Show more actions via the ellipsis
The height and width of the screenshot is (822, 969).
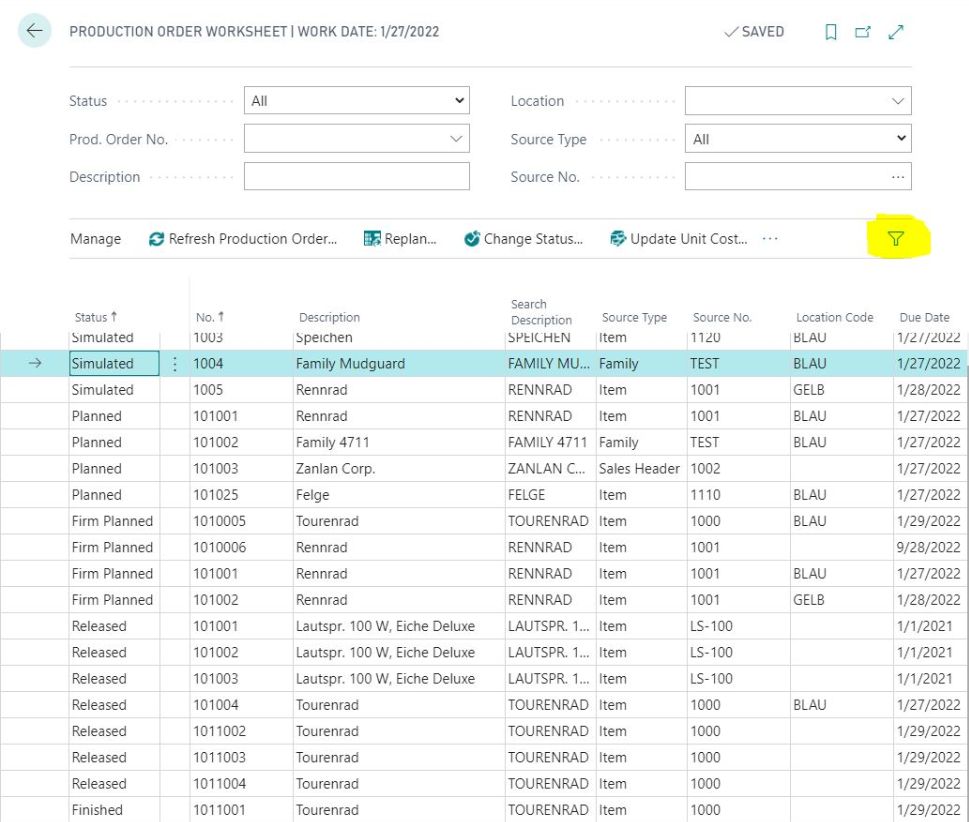[x=770, y=239]
